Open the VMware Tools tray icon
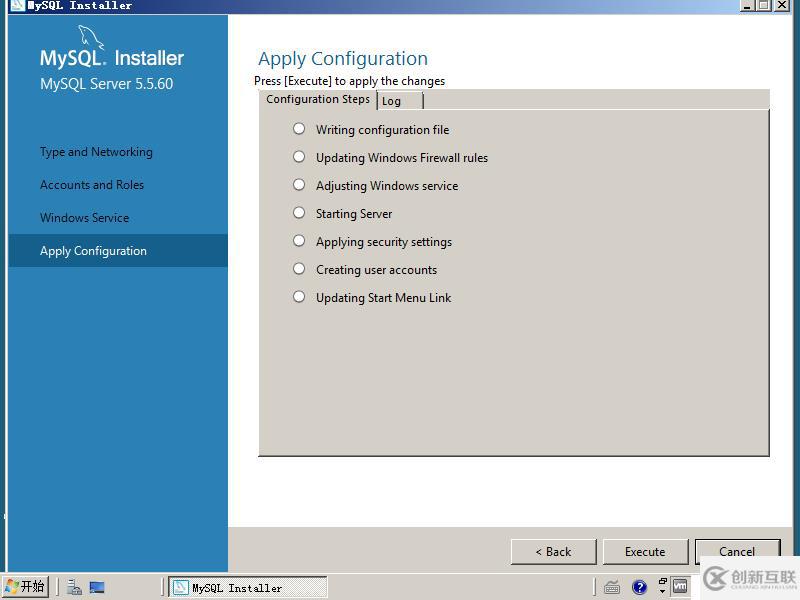800x600 pixels. 680,586
